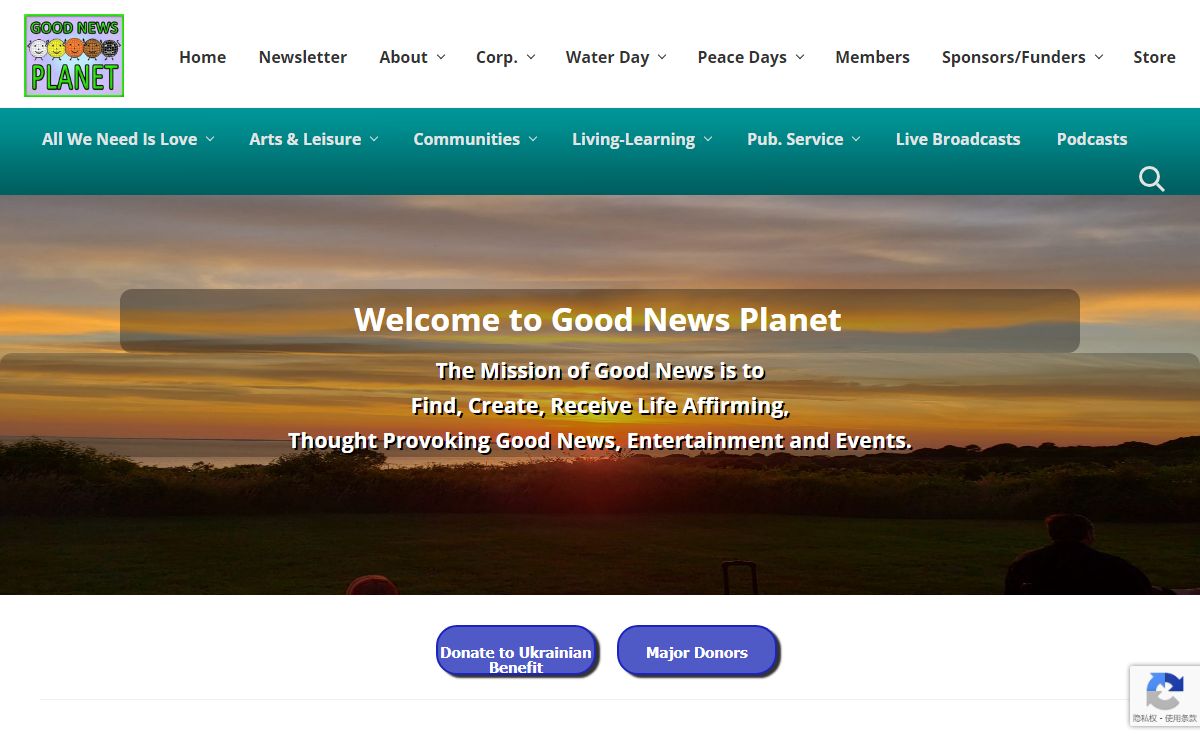Expand the Water Day submenu chevron
This screenshot has height=740, width=1200.
[x=662, y=57]
